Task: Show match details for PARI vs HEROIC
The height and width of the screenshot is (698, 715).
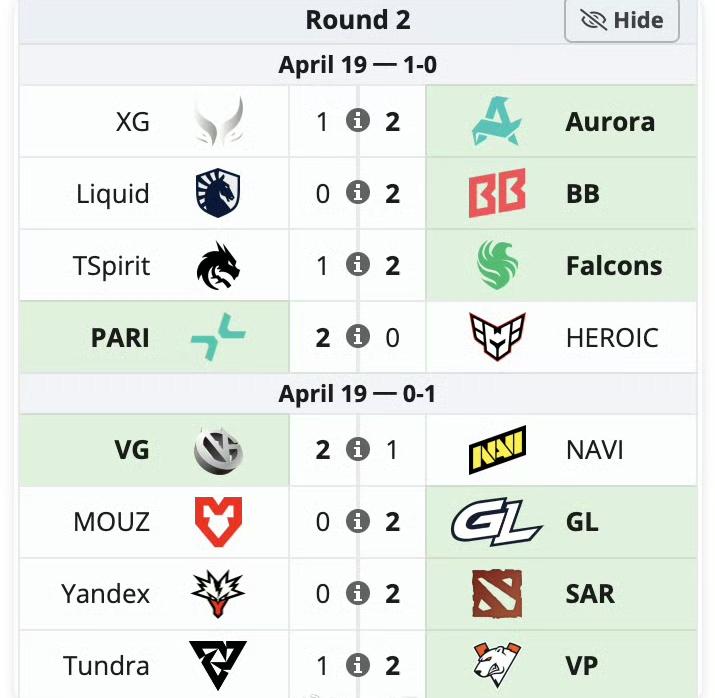Action: click(x=357, y=337)
